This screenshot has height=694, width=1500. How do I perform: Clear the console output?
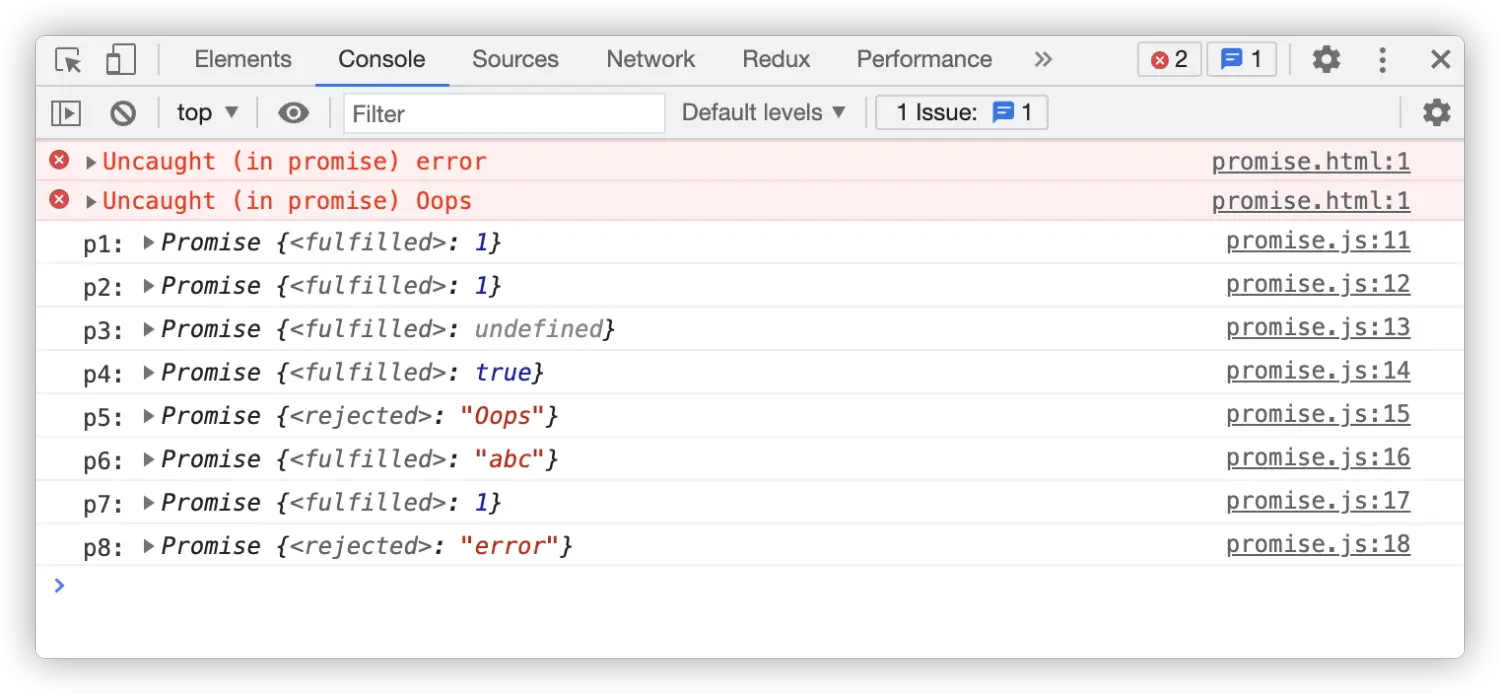click(x=123, y=113)
